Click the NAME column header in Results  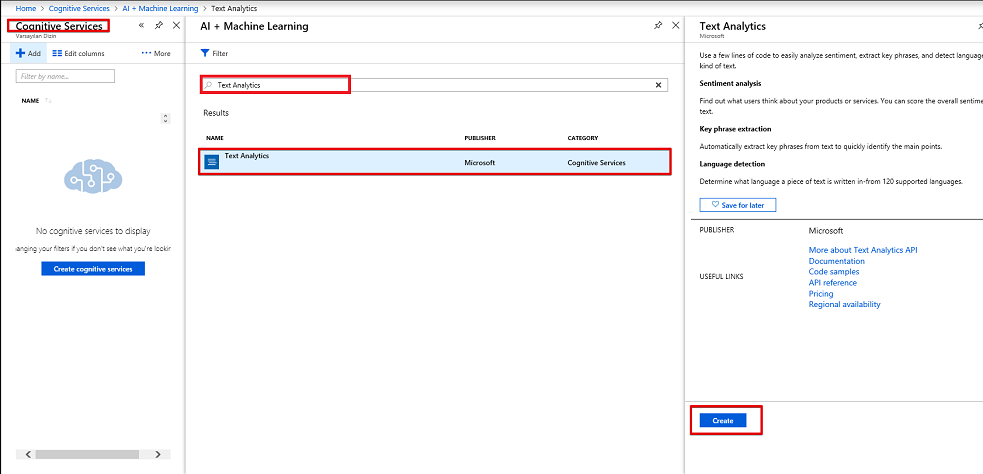(x=215, y=137)
